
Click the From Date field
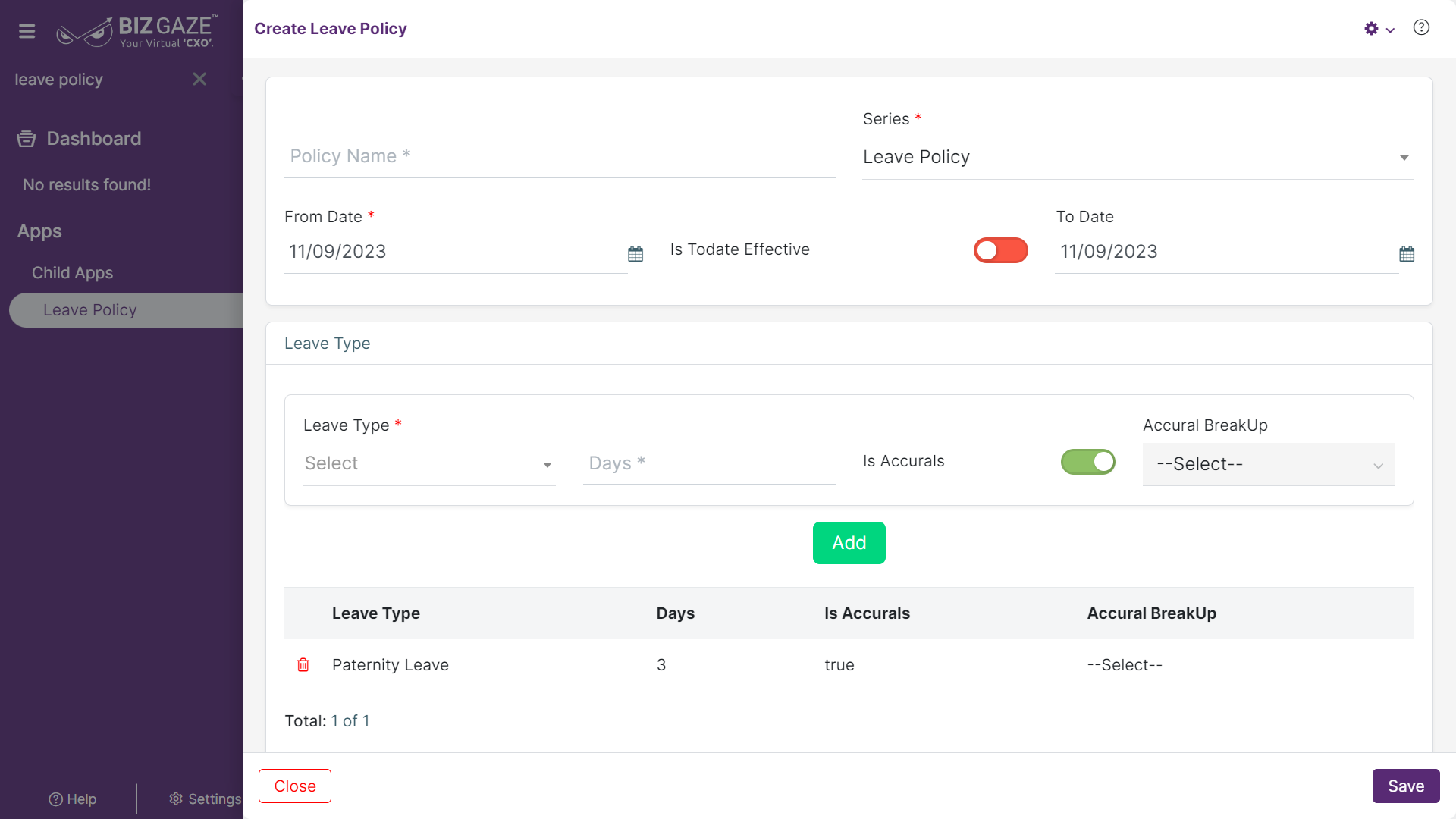[455, 252]
